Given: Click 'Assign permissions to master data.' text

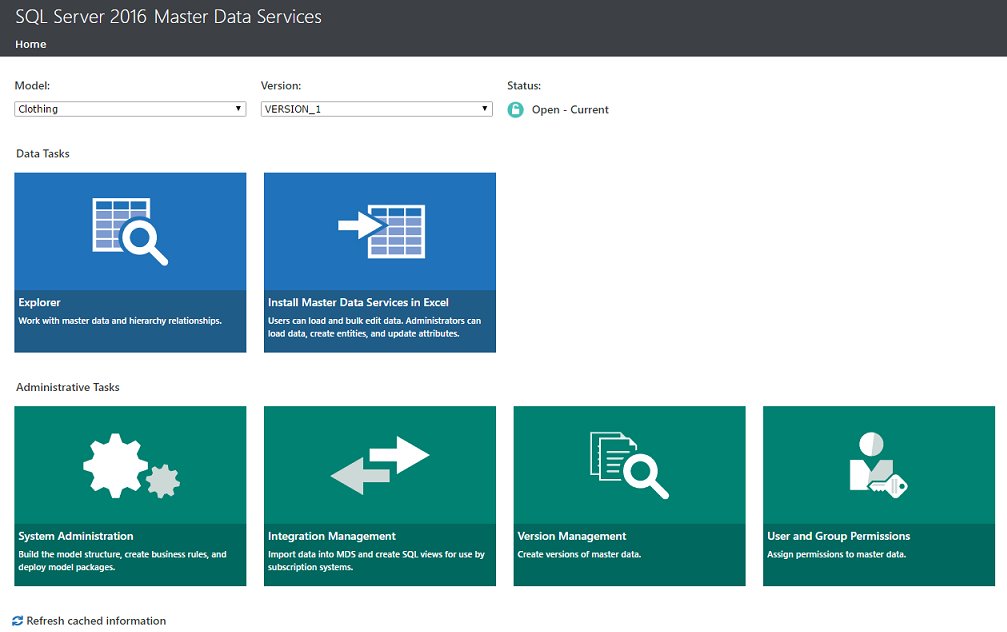Looking at the screenshot, I should tap(836, 554).
